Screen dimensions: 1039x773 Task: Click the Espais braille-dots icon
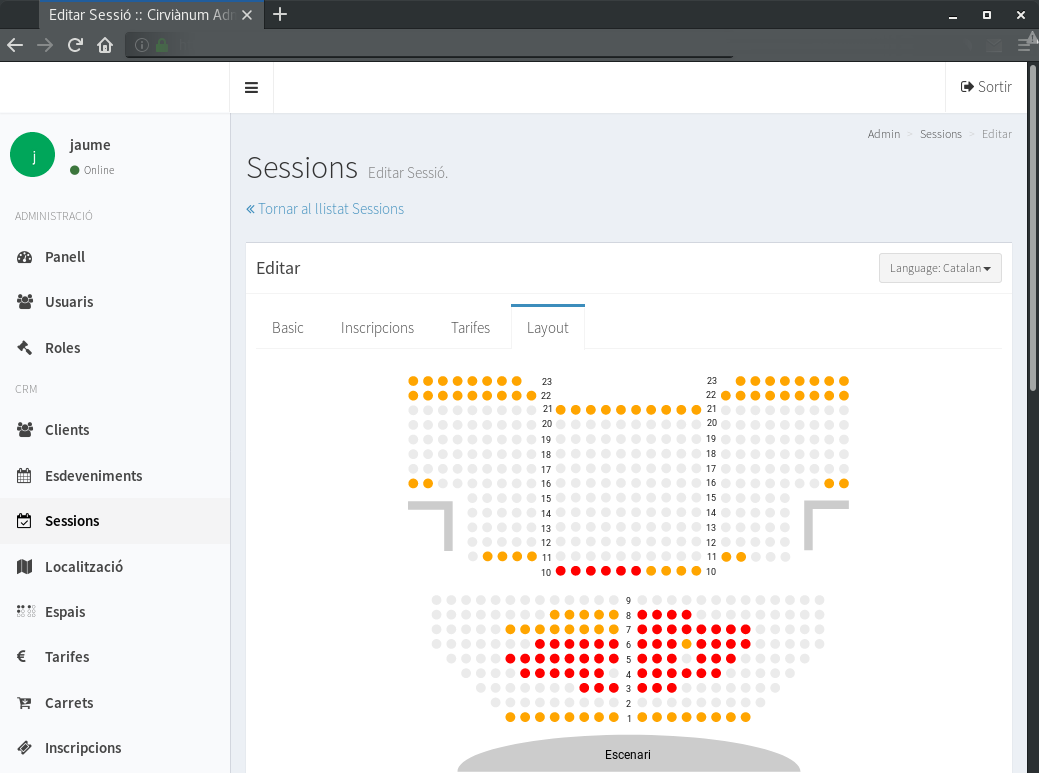(25, 612)
